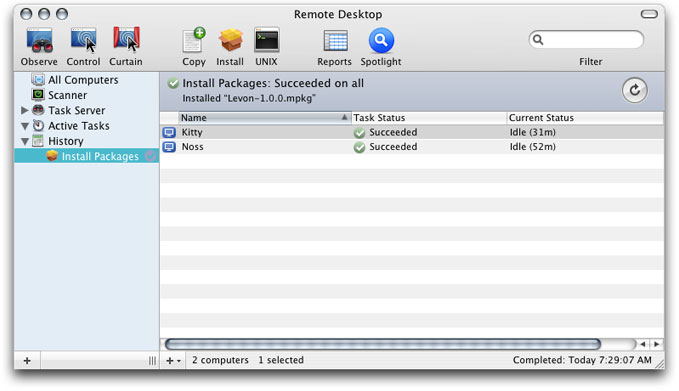The image size is (679, 391).
Task: Open the Copy items tool
Action: [194, 40]
